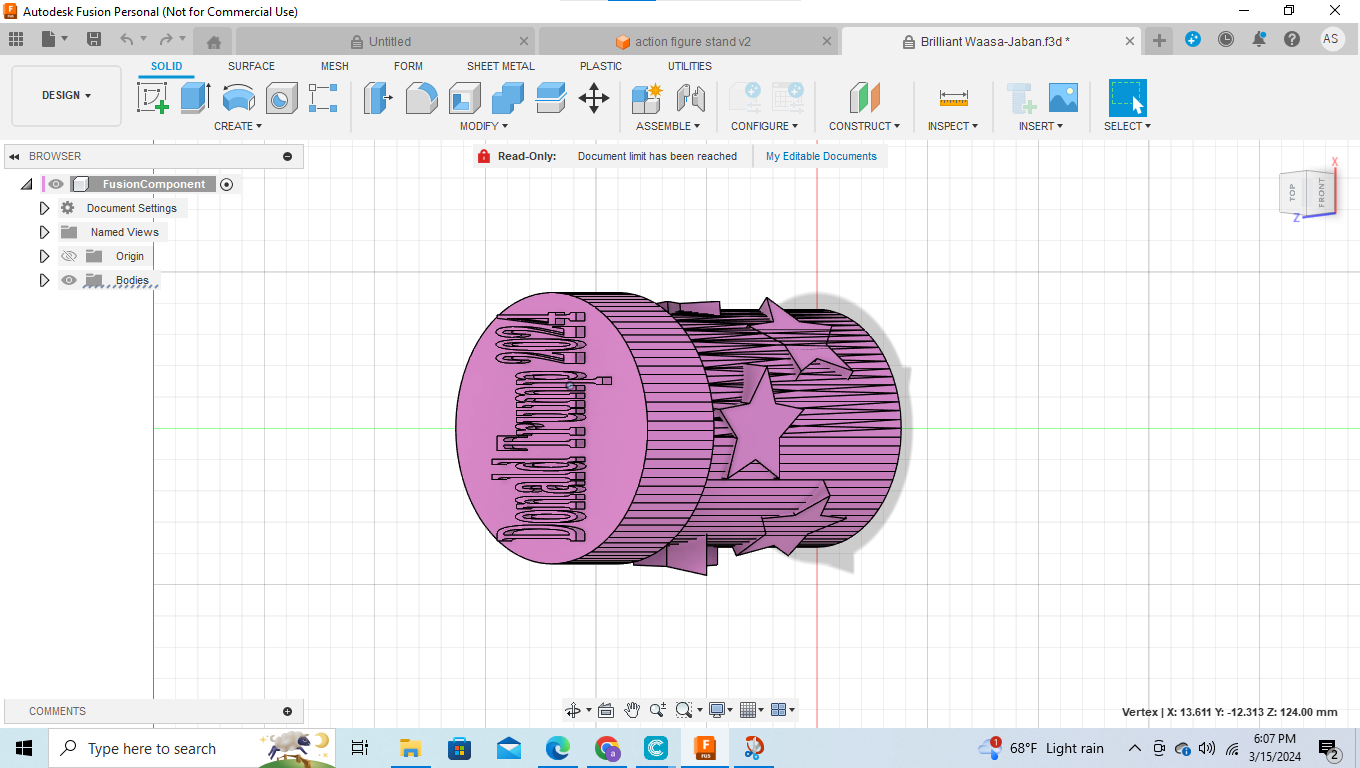Open the MODIFY dropdown menu
Image resolution: width=1360 pixels, height=768 pixels.
point(484,126)
